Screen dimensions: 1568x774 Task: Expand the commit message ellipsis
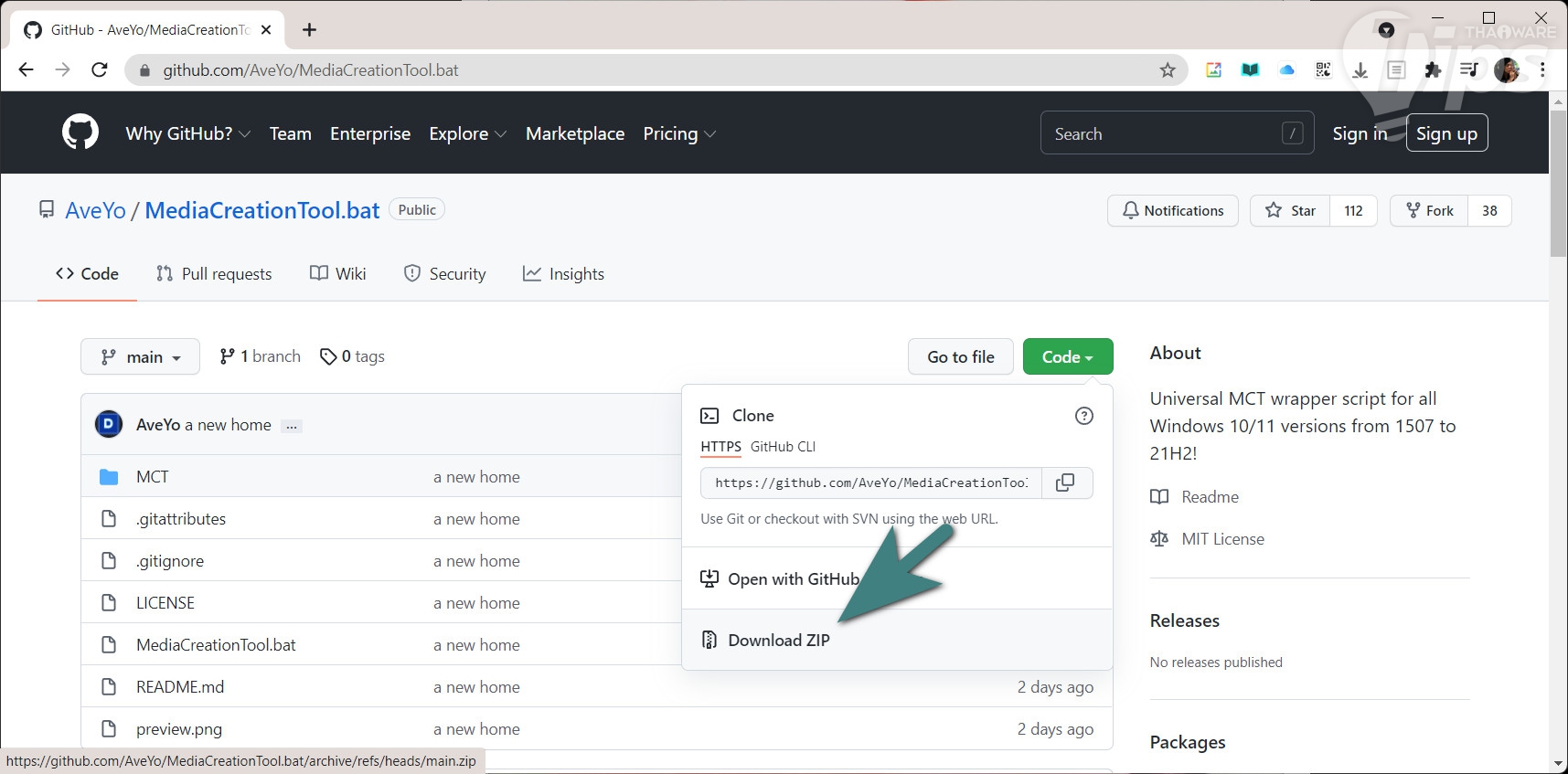point(292,426)
